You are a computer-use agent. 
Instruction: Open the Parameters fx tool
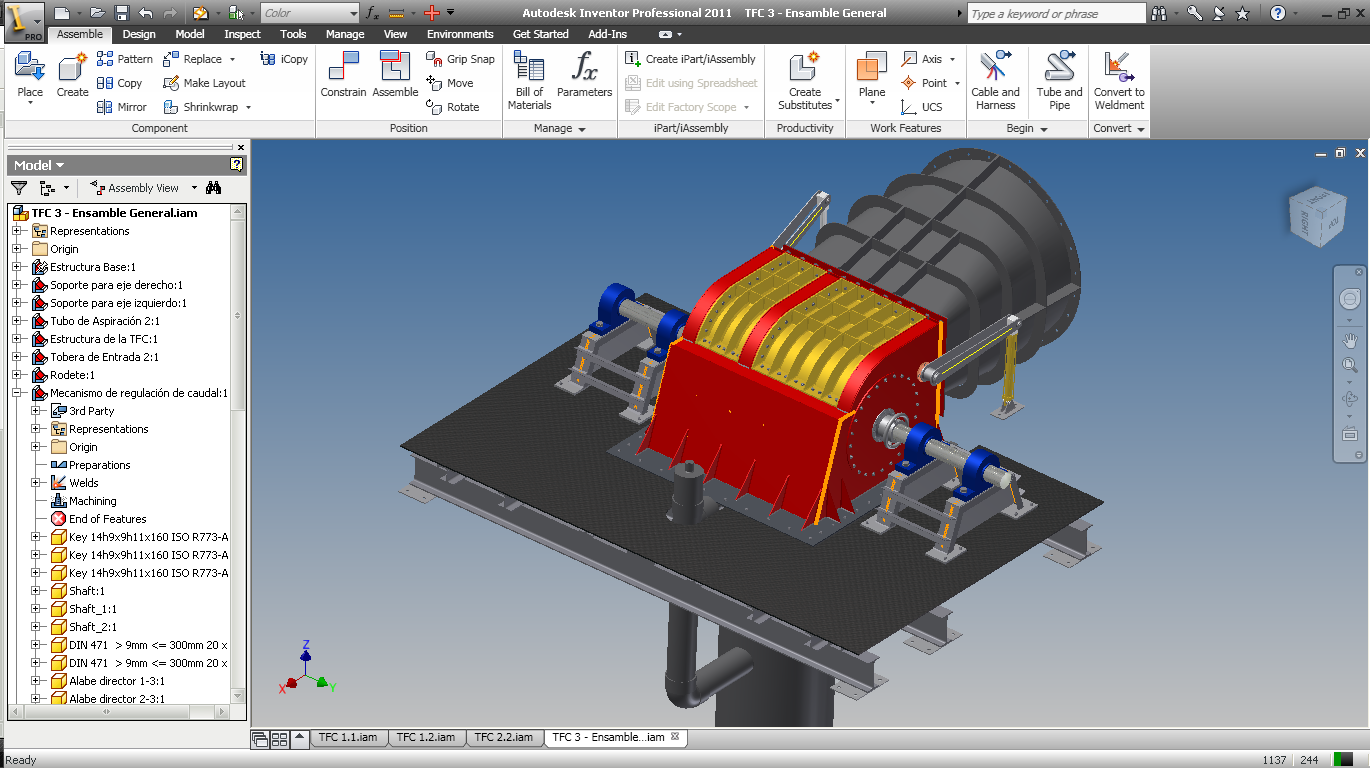pyautogui.click(x=584, y=76)
